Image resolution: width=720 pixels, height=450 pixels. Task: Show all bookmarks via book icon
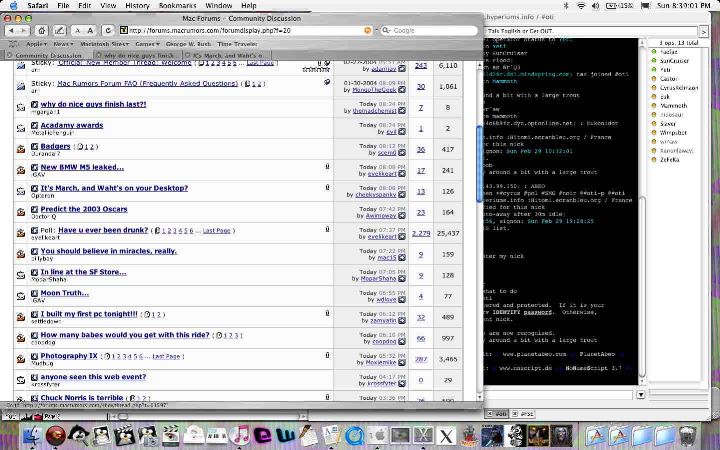click(x=13, y=44)
